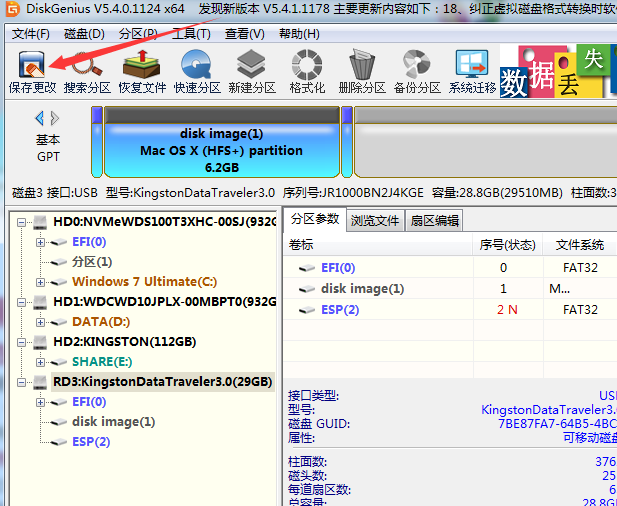Open the 工具(T) menu
This screenshot has width=617, height=506.
[x=191, y=34]
